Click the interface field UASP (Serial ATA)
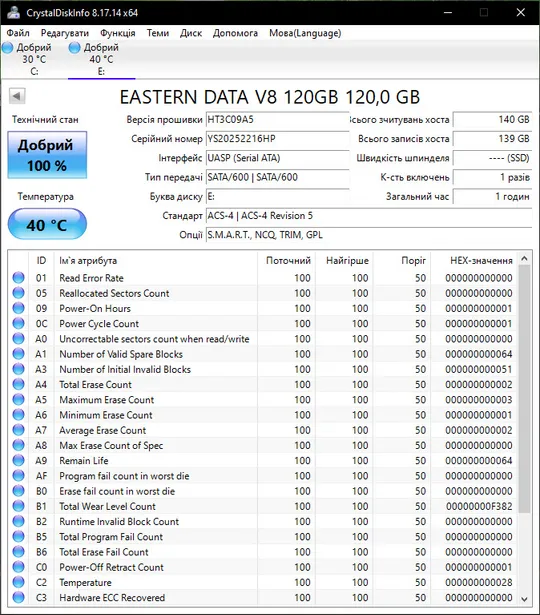The height and width of the screenshot is (615, 540). [278, 158]
